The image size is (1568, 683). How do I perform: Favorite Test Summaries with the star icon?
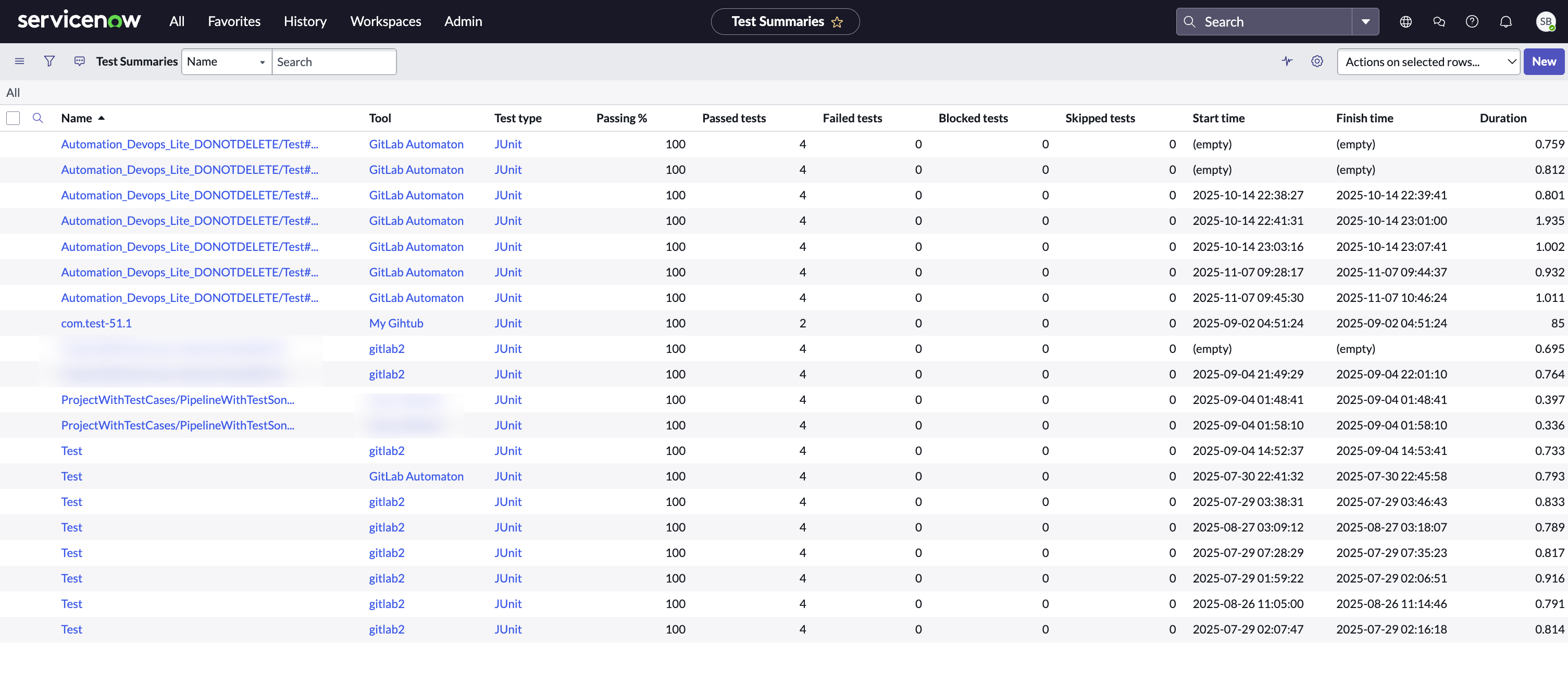(x=837, y=22)
